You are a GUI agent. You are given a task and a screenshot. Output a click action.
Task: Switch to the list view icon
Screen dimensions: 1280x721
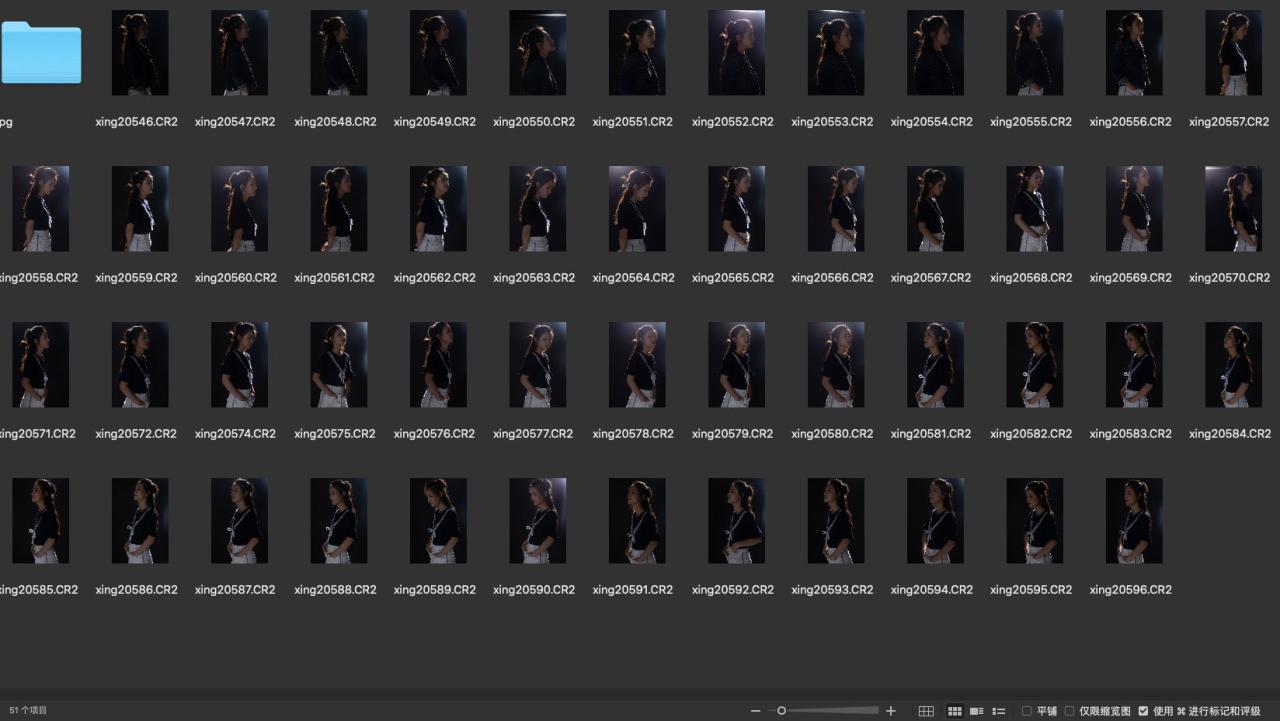tap(998, 711)
